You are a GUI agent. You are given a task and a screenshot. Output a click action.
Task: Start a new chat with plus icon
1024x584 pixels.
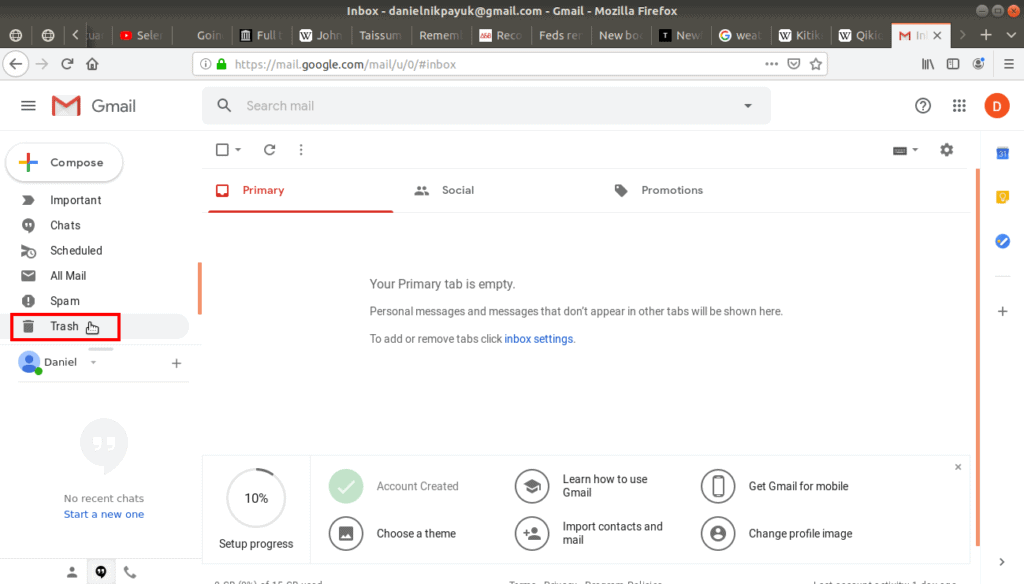click(176, 363)
